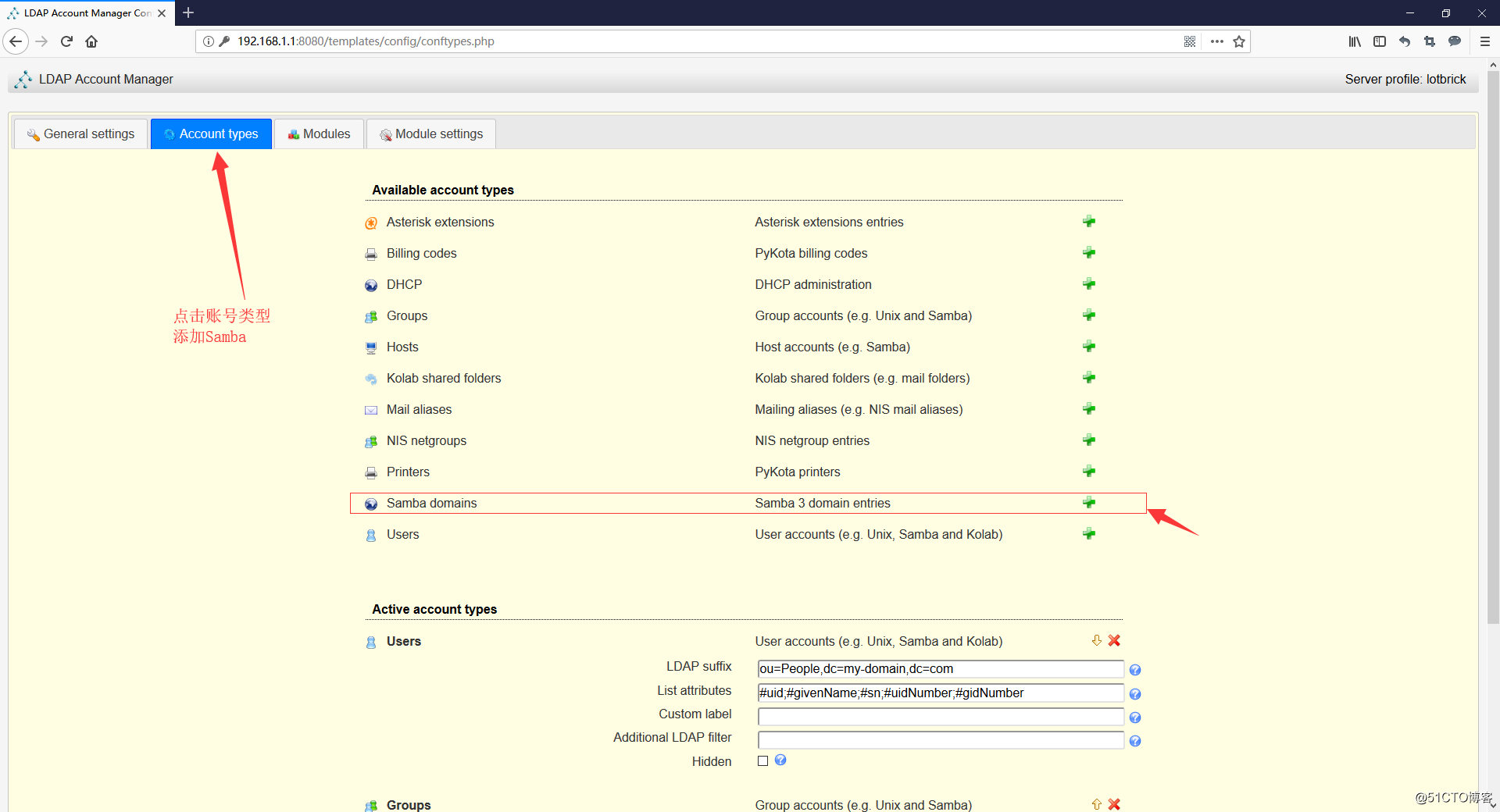Screen dimensions: 1500x812
Task: Add Groups account type
Action: tap(1089, 315)
